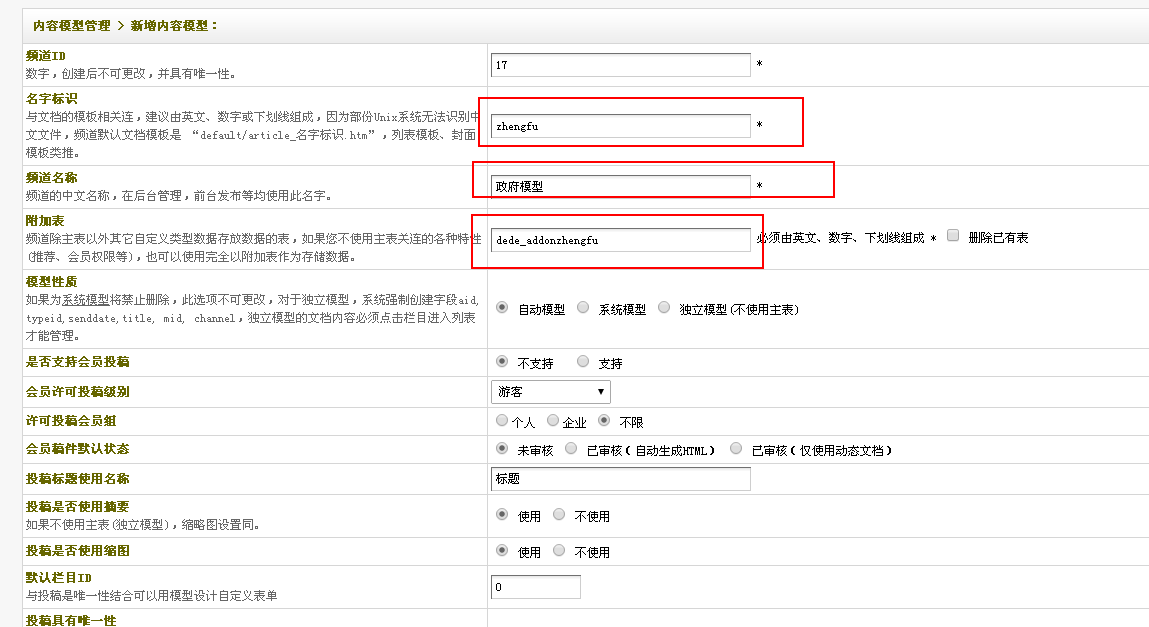
Task: Click the 附加表 field containing dede_addonzhengfu
Action: pyautogui.click(x=621, y=240)
